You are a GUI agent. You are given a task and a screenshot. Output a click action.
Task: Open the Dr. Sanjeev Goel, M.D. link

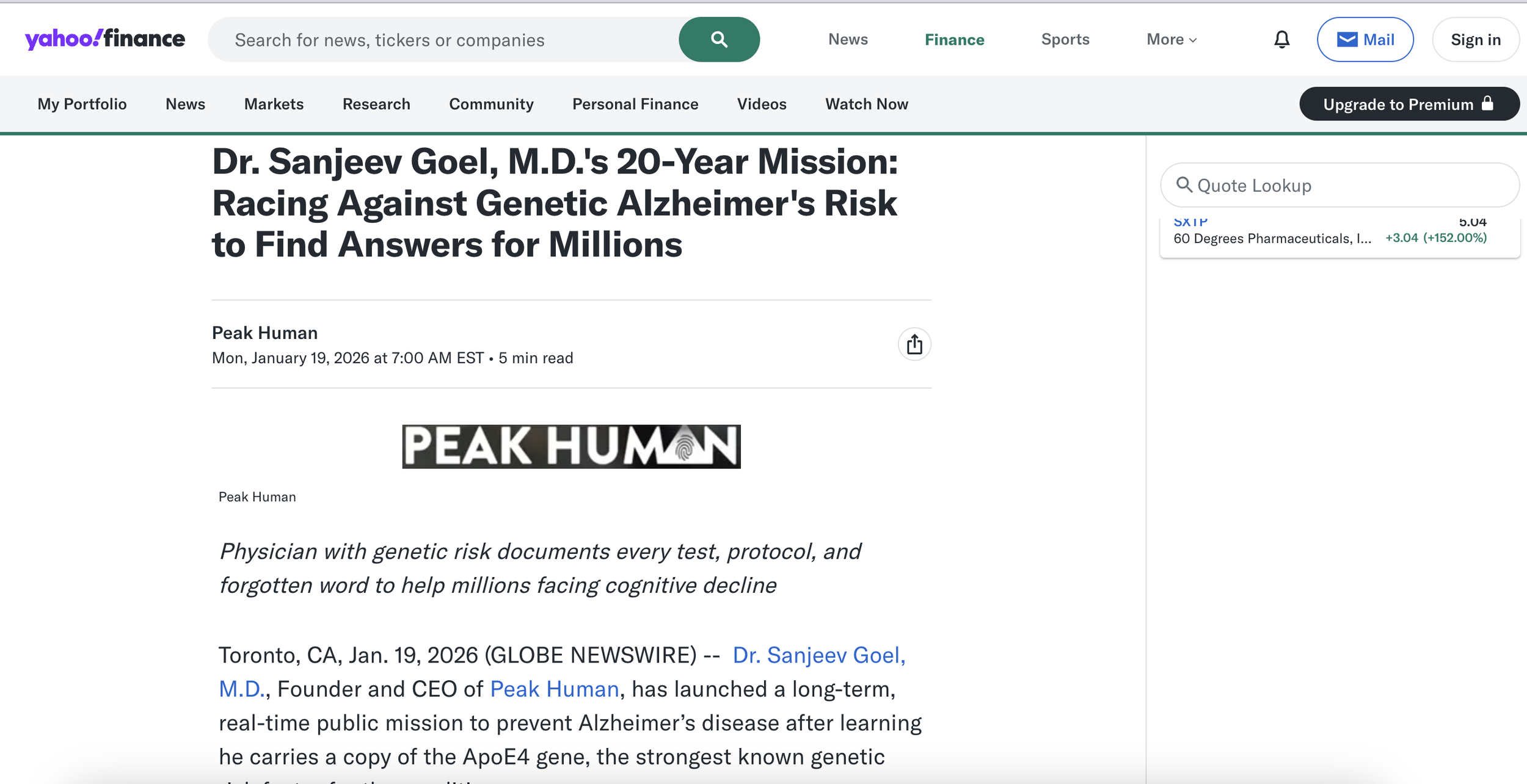pos(818,655)
